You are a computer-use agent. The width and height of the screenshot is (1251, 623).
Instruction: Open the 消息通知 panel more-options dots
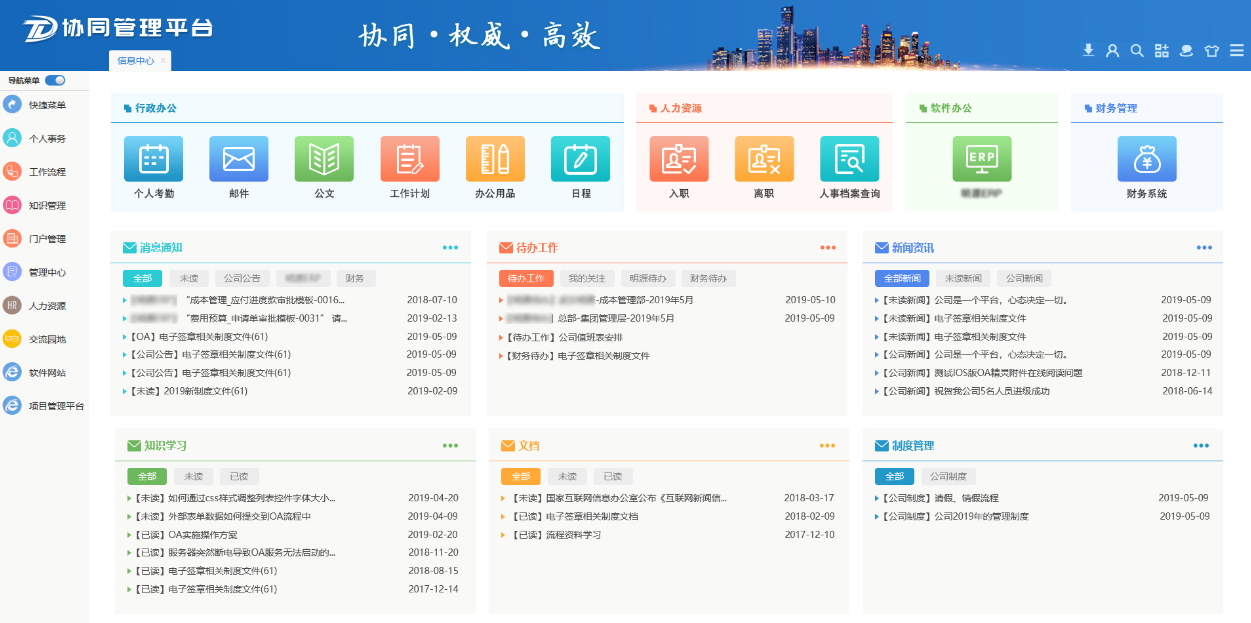click(450, 247)
